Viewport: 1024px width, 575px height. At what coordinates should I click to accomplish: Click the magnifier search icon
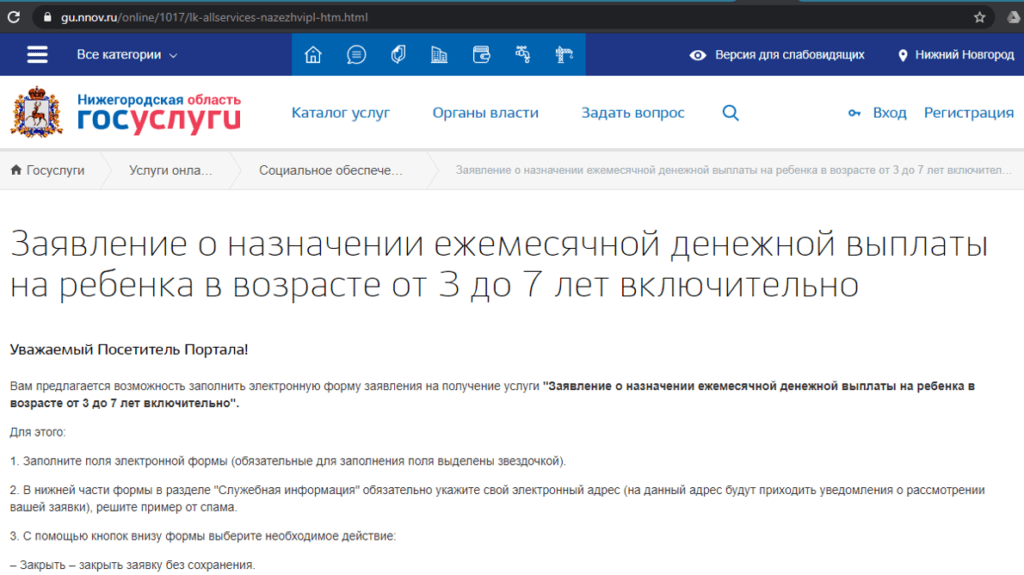click(731, 113)
